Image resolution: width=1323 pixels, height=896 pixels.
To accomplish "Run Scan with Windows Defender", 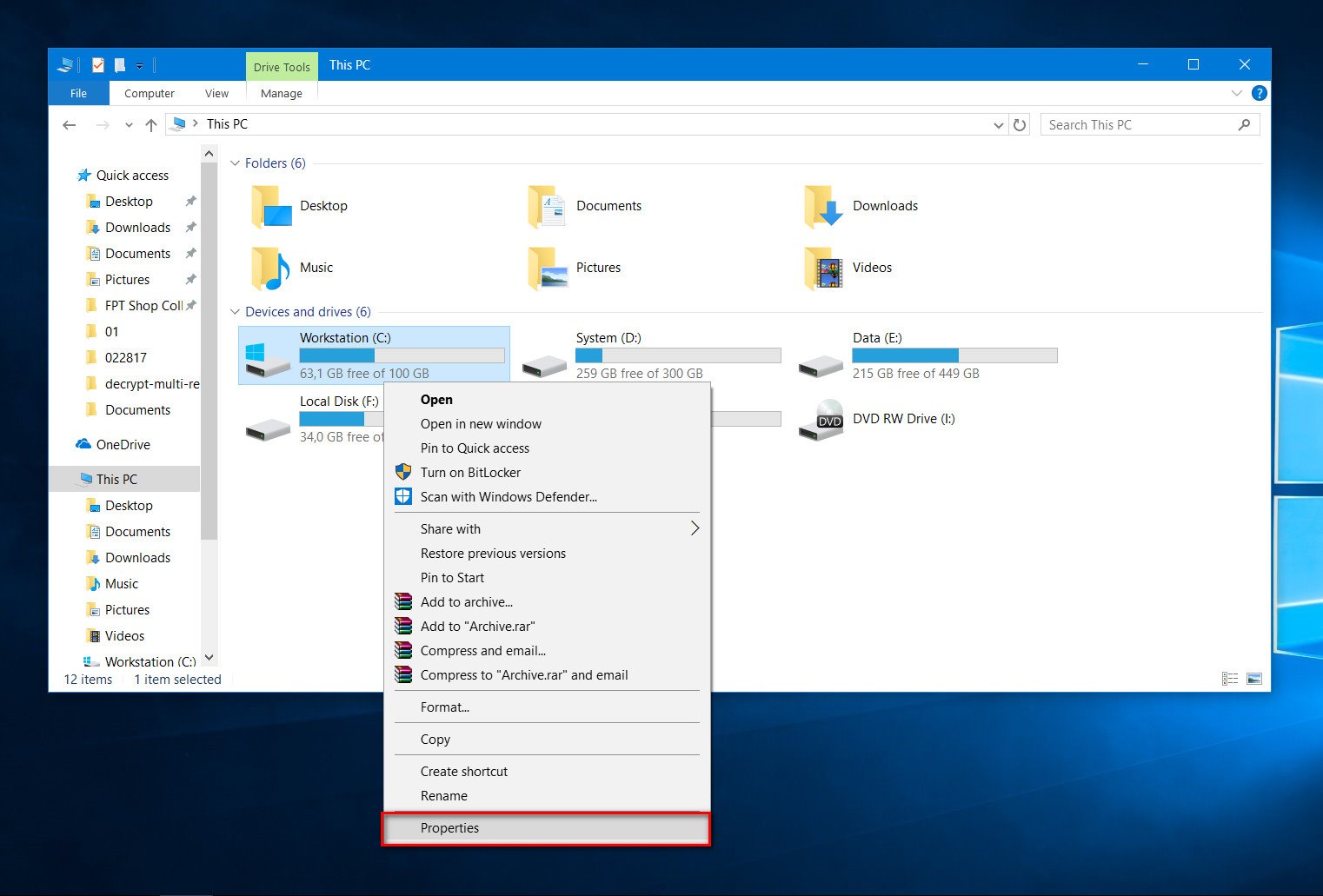I will coord(508,496).
